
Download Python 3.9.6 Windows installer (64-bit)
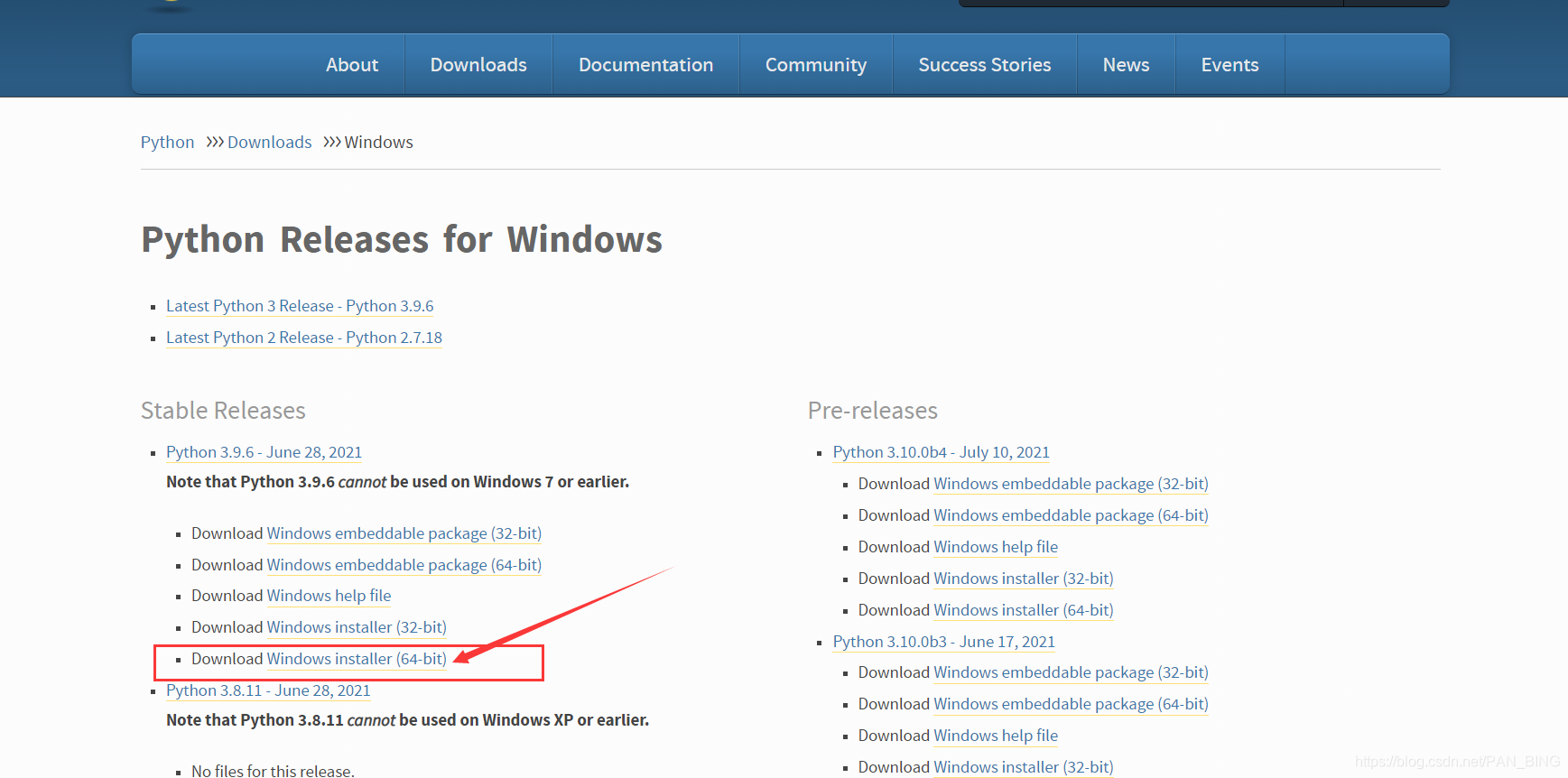357,659
